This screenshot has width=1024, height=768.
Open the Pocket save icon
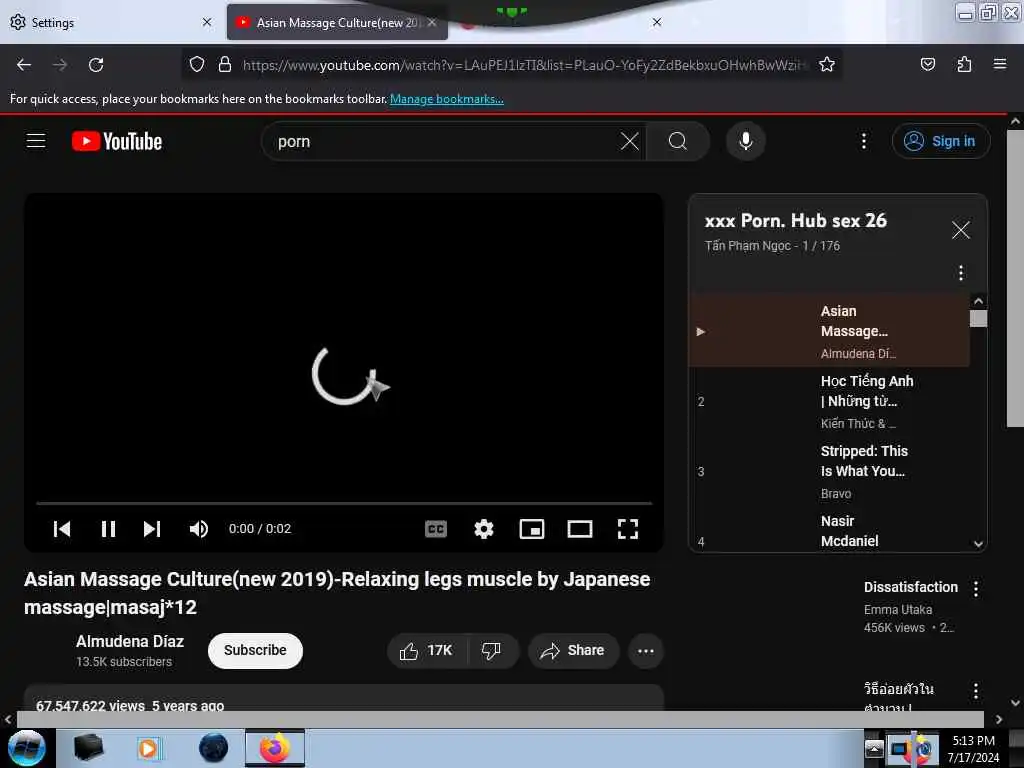coord(927,64)
